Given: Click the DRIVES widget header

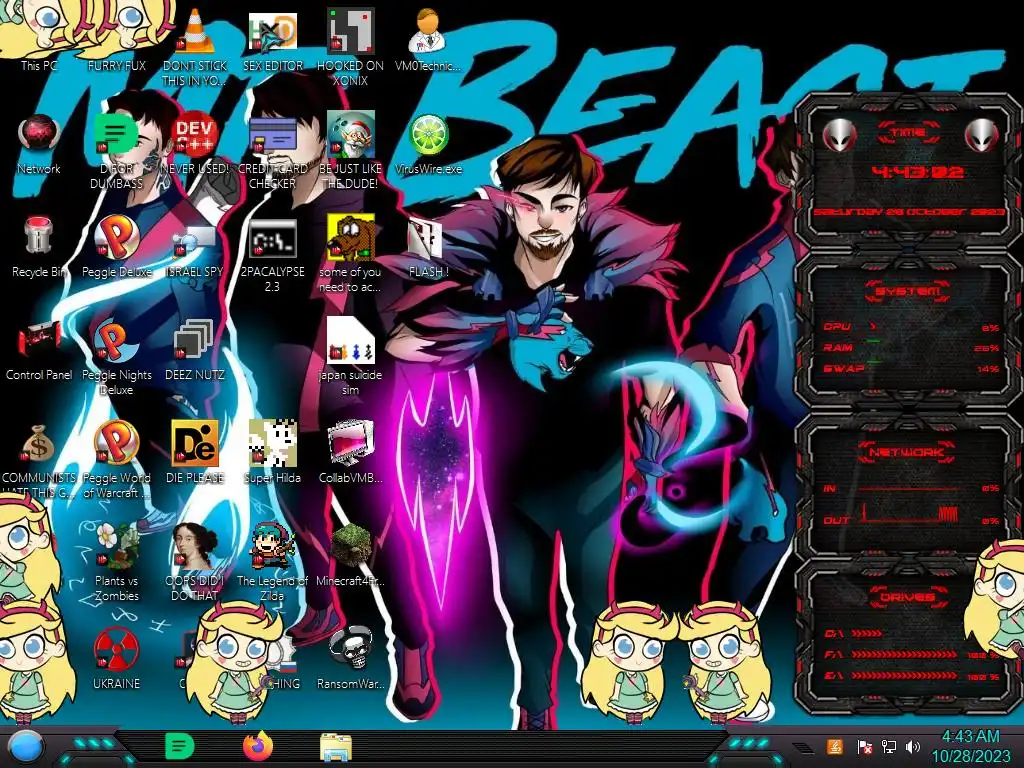Looking at the screenshot, I should tap(908, 597).
